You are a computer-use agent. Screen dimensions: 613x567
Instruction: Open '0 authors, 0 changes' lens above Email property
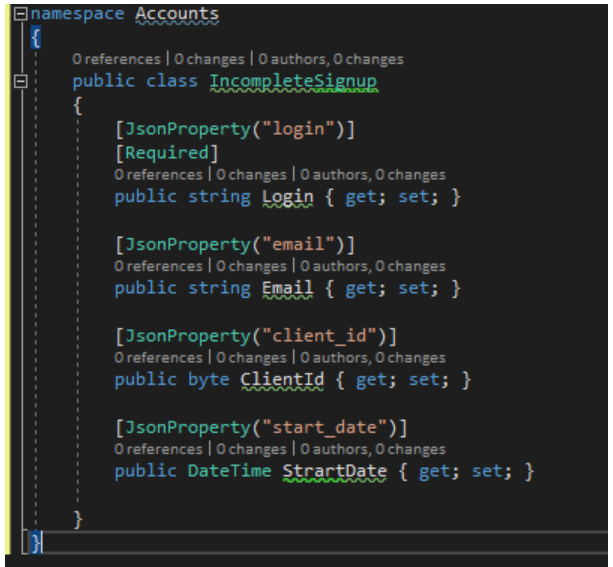[373, 266]
